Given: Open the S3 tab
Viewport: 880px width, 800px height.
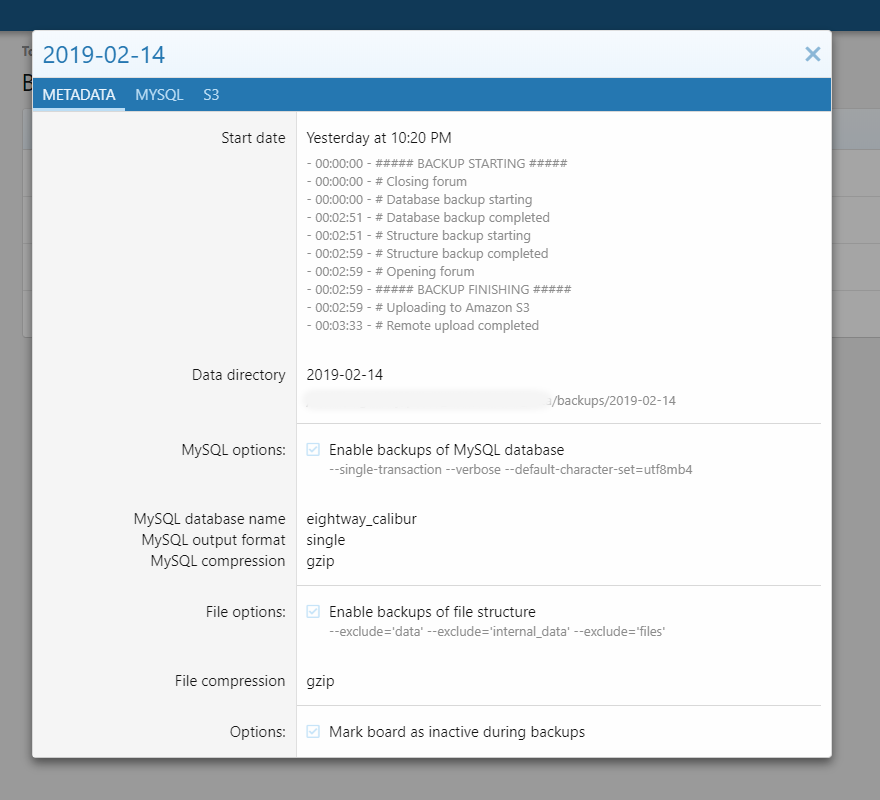Looking at the screenshot, I should (x=211, y=95).
